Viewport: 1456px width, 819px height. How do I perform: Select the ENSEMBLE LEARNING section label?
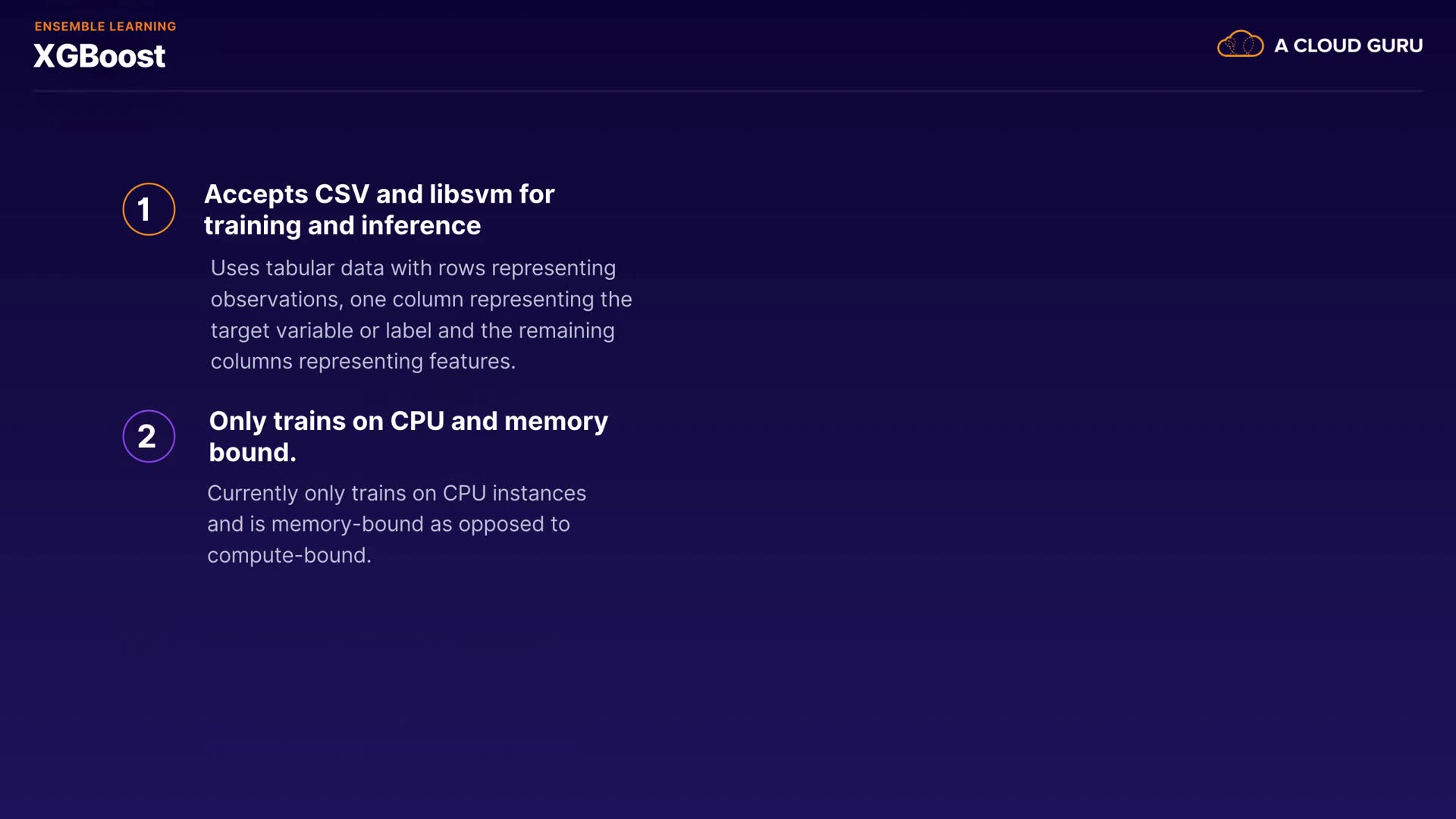(x=105, y=27)
